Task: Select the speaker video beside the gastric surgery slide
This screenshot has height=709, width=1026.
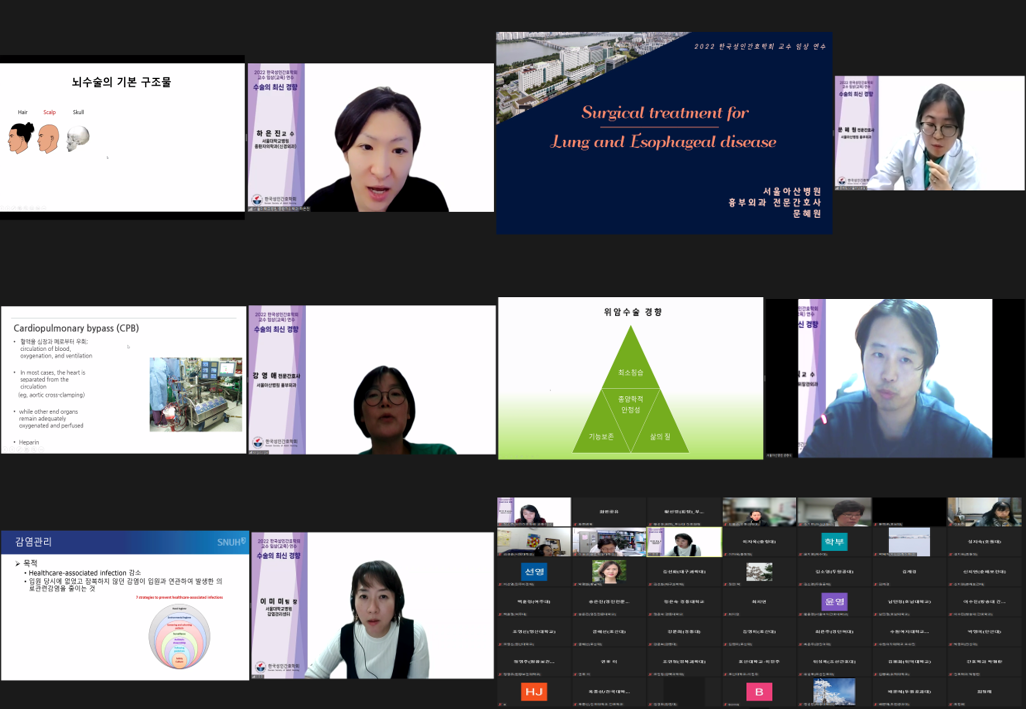Action: (895, 378)
